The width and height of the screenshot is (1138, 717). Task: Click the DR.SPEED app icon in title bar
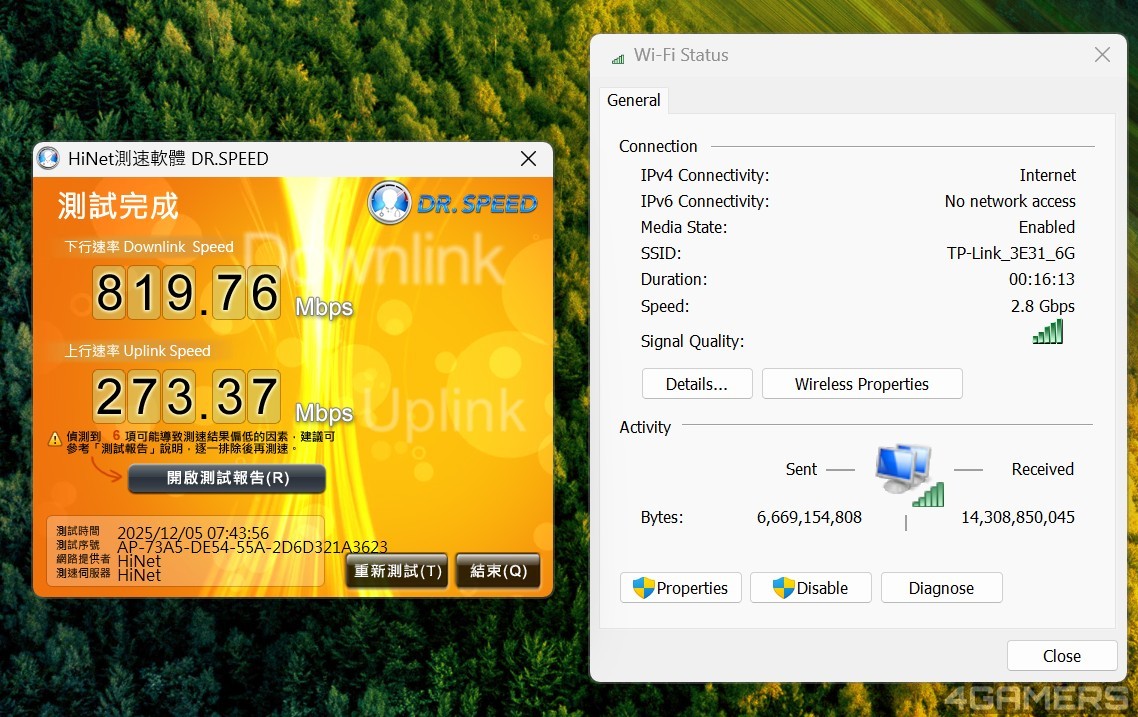click(48, 158)
